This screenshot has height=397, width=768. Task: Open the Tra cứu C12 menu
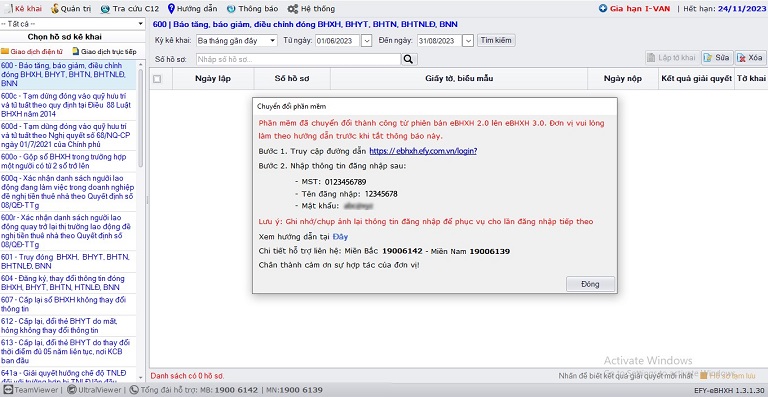click(129, 8)
